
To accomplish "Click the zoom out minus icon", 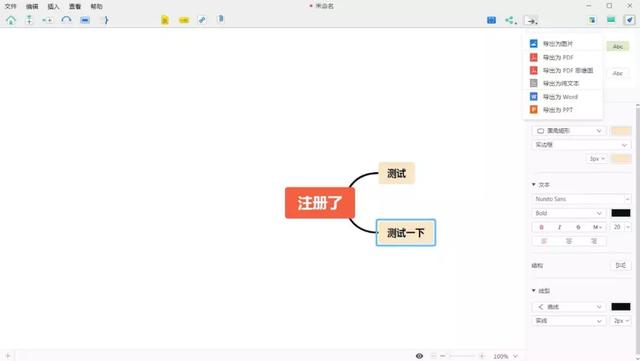I will pyautogui.click(x=442, y=356).
